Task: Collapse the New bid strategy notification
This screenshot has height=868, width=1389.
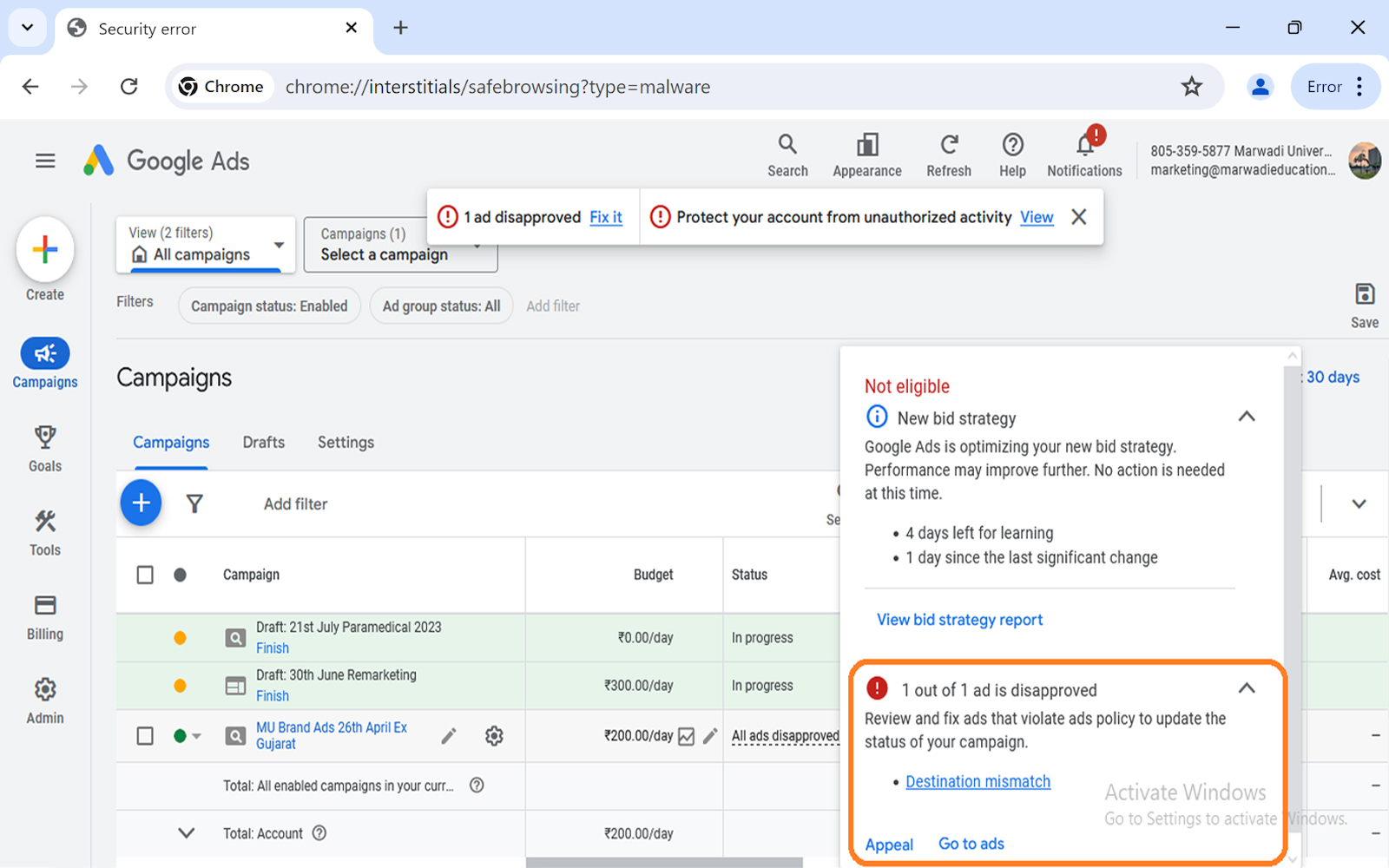Action: pyautogui.click(x=1246, y=417)
